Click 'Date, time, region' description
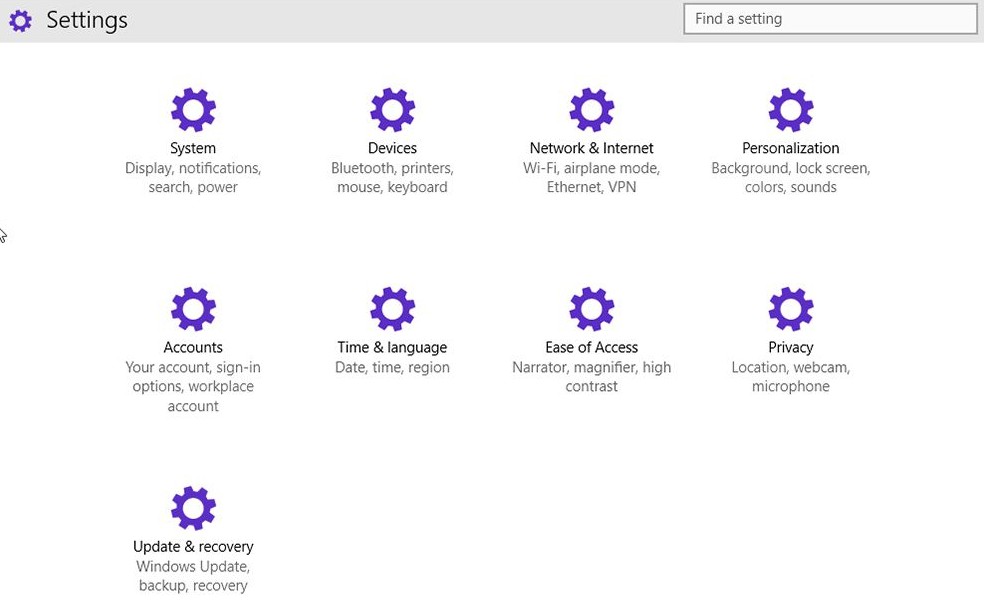 point(392,367)
